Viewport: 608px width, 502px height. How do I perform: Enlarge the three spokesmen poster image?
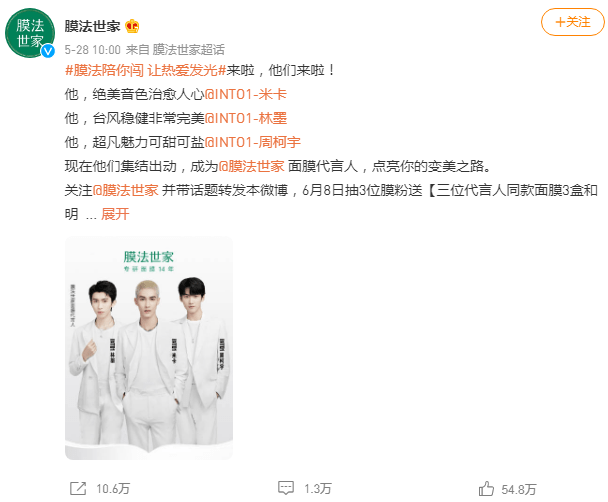(149, 348)
